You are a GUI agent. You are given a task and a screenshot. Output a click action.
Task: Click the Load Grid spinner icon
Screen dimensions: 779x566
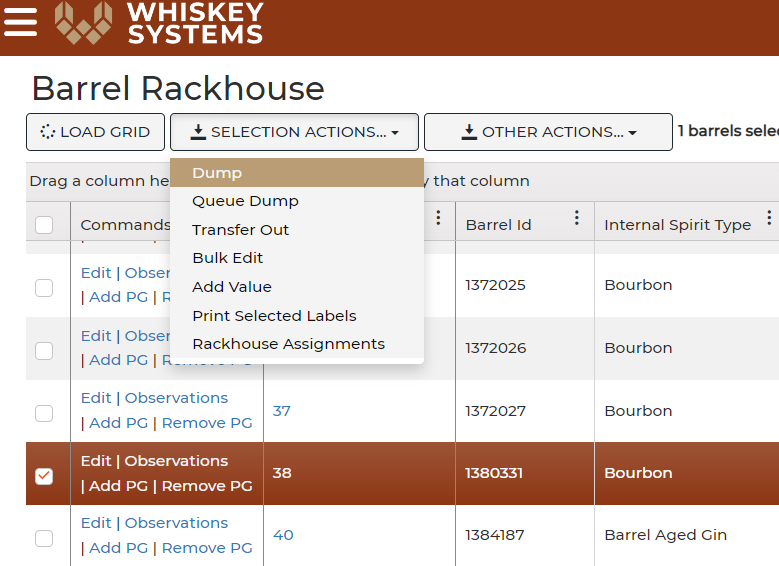pos(47,132)
